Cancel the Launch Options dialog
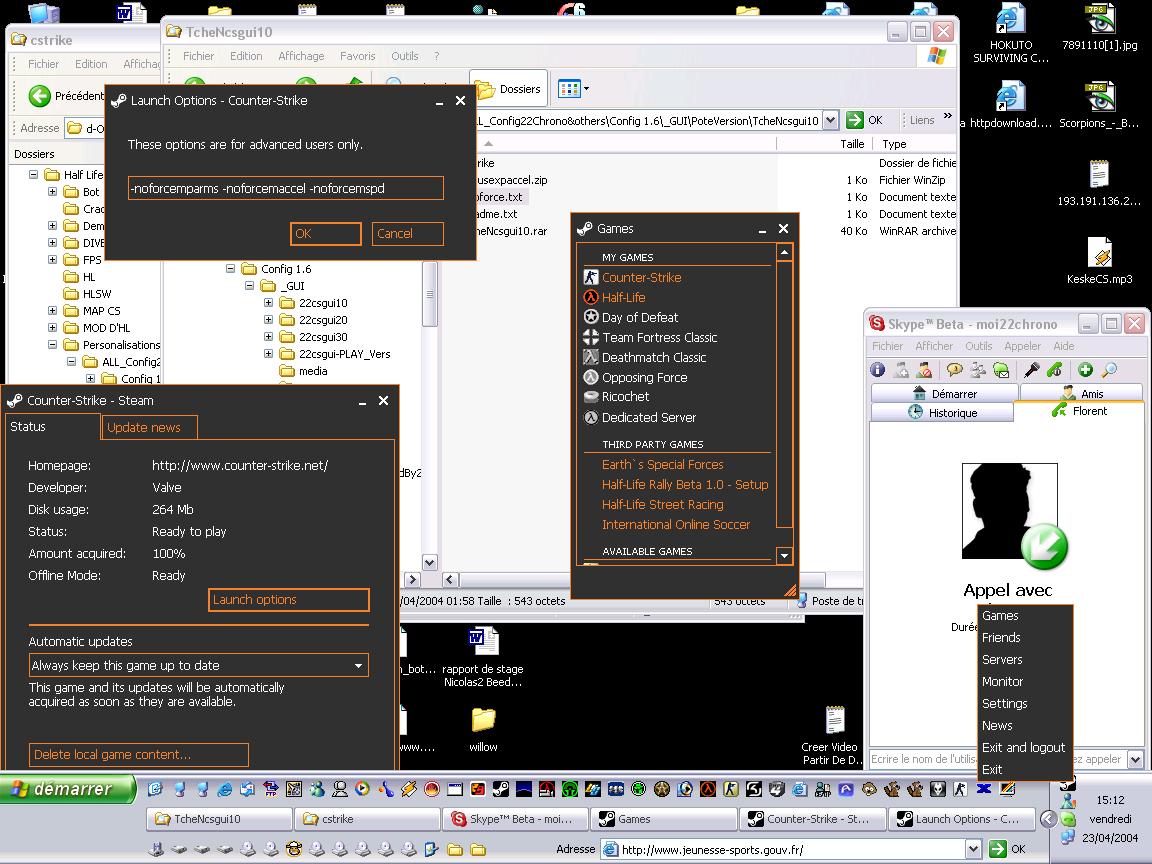1152x864 pixels. point(408,234)
